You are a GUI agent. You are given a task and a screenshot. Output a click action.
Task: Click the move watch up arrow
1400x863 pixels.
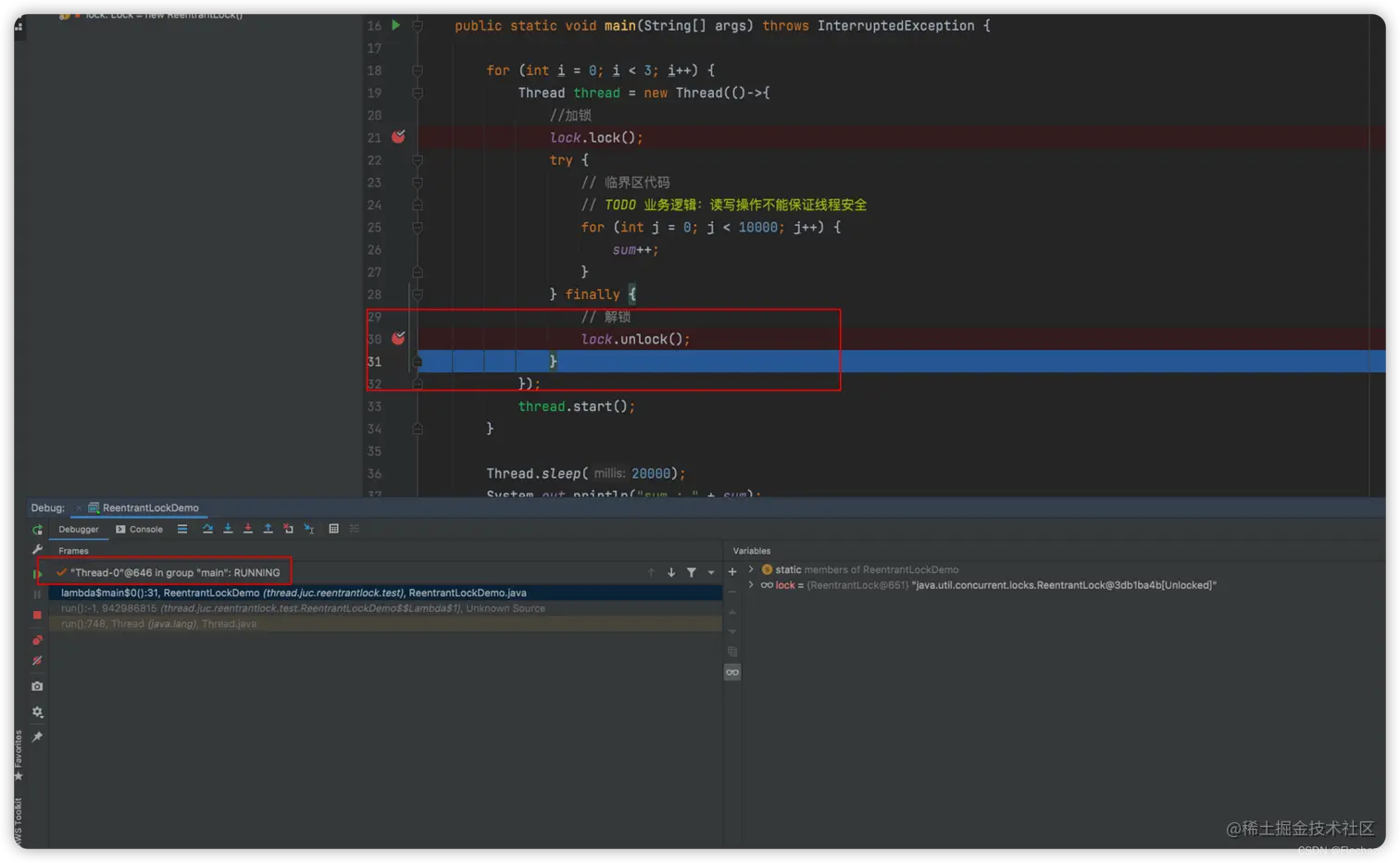point(732,612)
